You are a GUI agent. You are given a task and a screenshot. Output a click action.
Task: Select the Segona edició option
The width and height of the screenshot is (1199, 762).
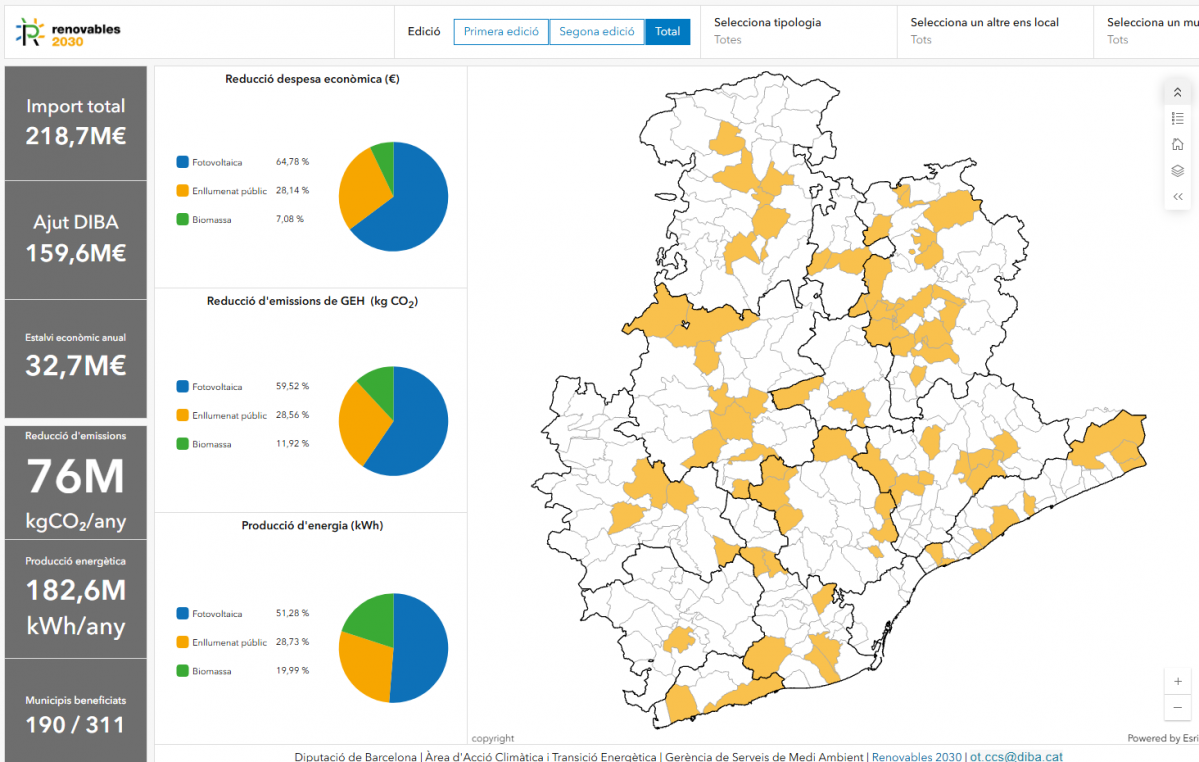(596, 32)
